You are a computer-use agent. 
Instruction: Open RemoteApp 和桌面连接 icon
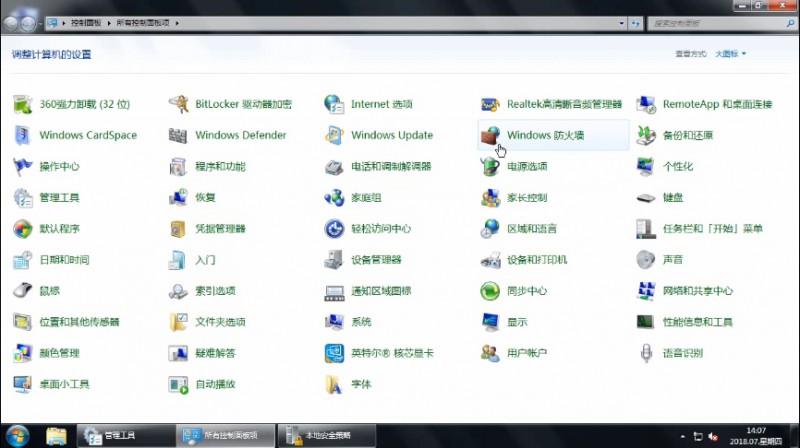click(x=646, y=104)
